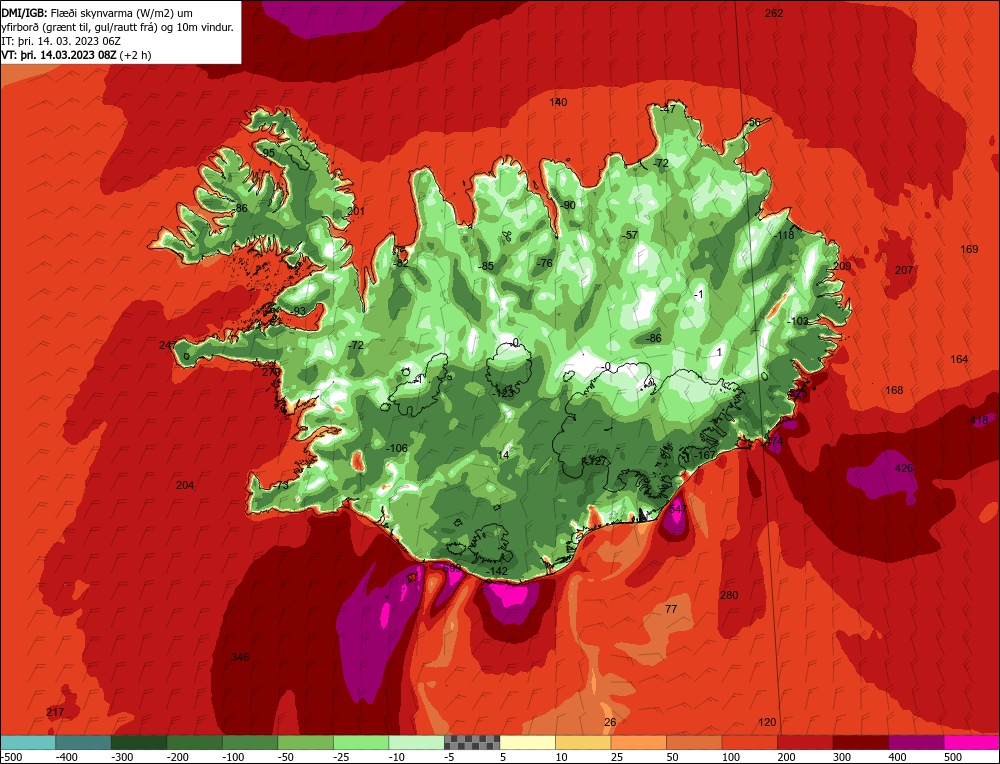1000x764 pixels.
Task: Pick the legend swatch between -200 and -100
Action: coord(195,742)
